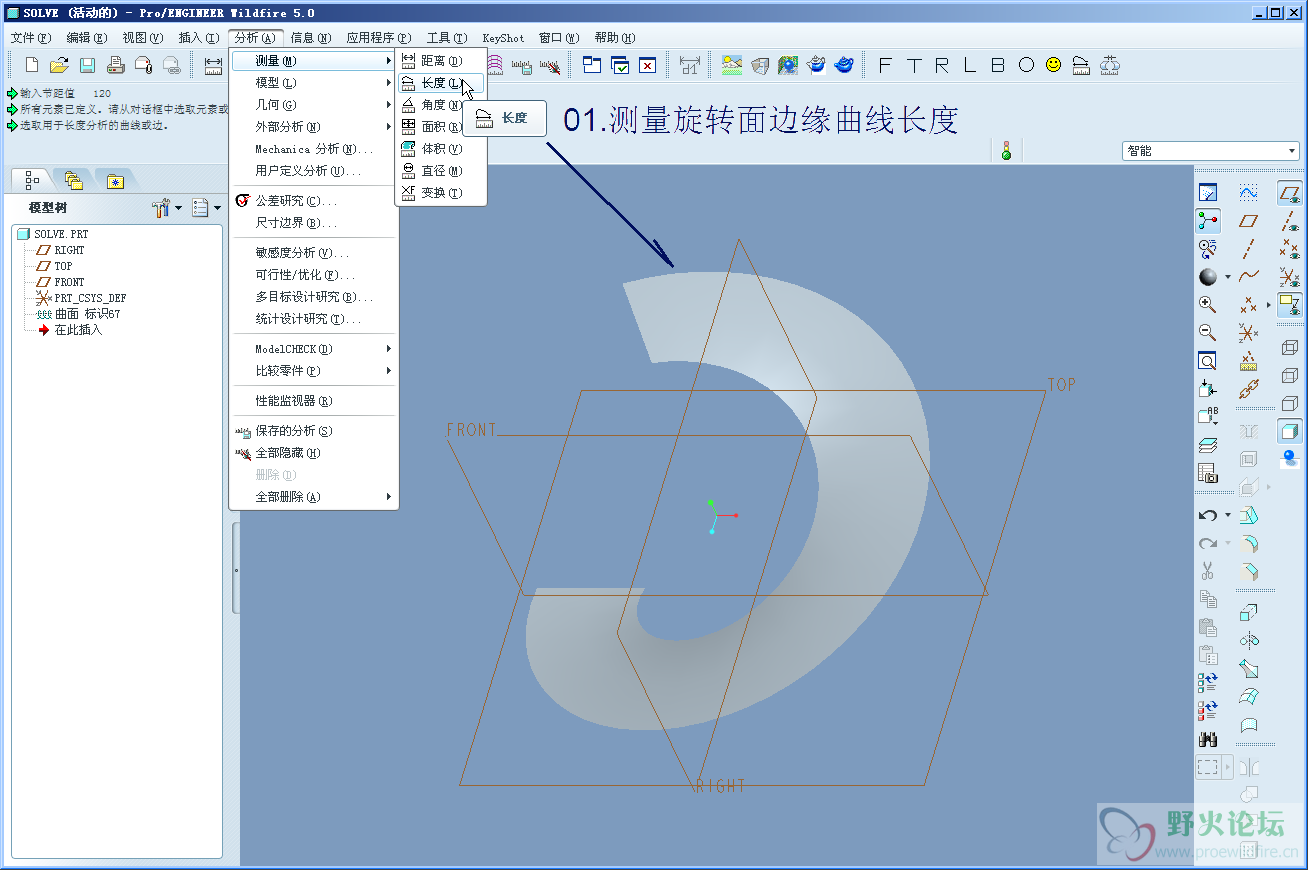Image resolution: width=1308 pixels, height=870 pixels.
Task: Toggle datum points display on/off
Action: click(x=1290, y=249)
